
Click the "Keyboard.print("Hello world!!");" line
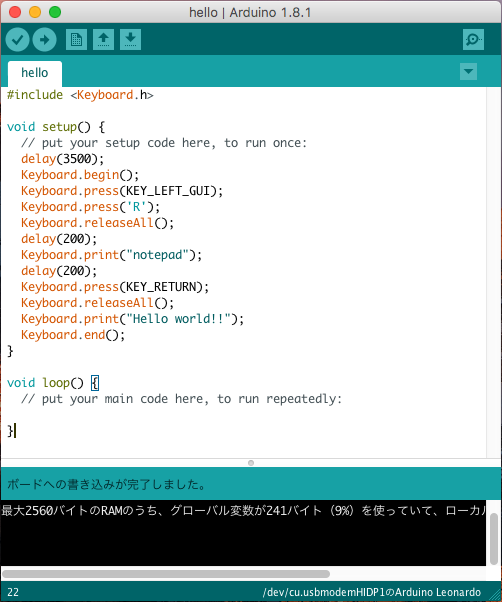132,319
